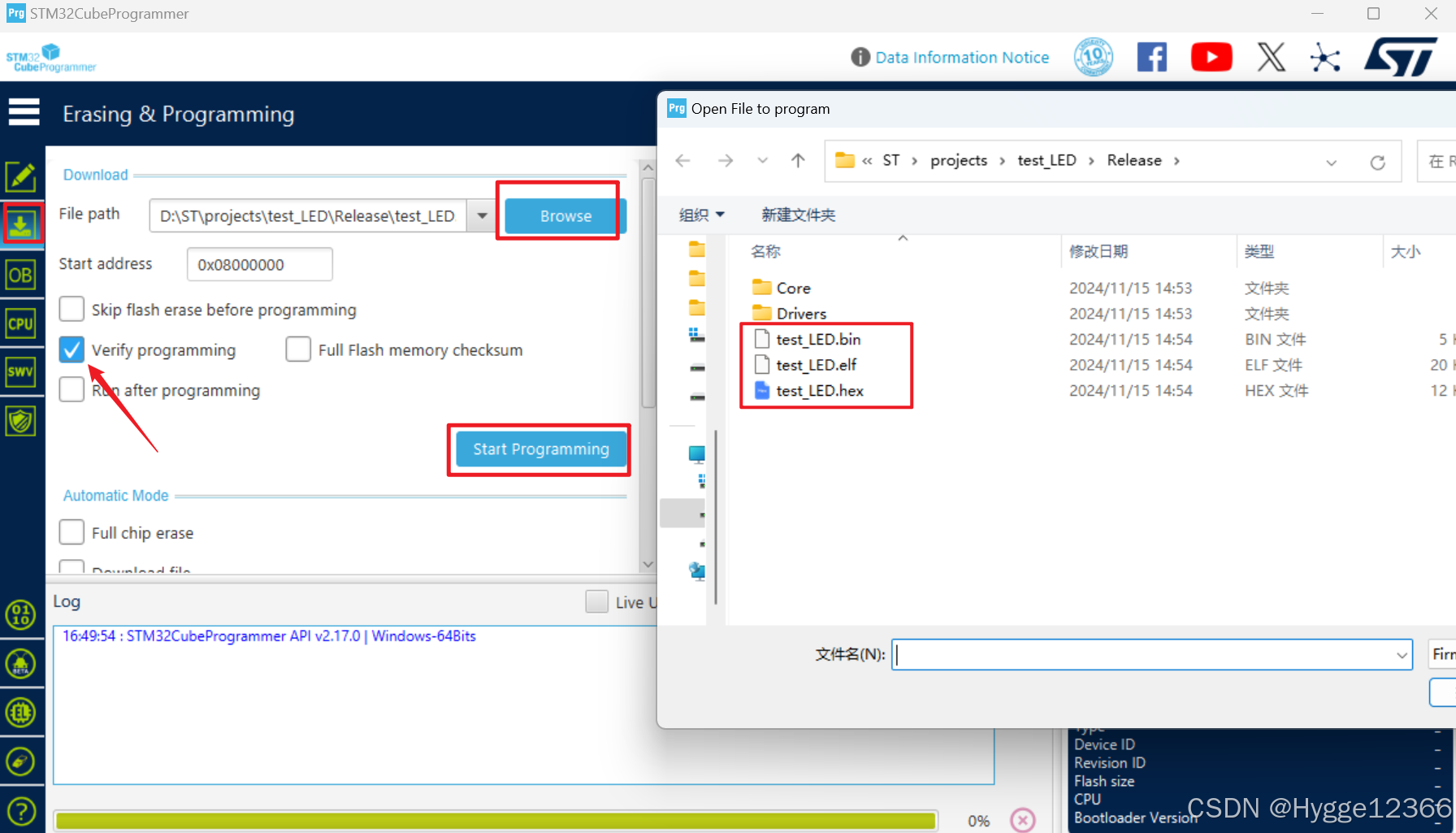The width and height of the screenshot is (1456, 833).
Task: Cancel progress with the red X icon
Action: coord(1023,820)
